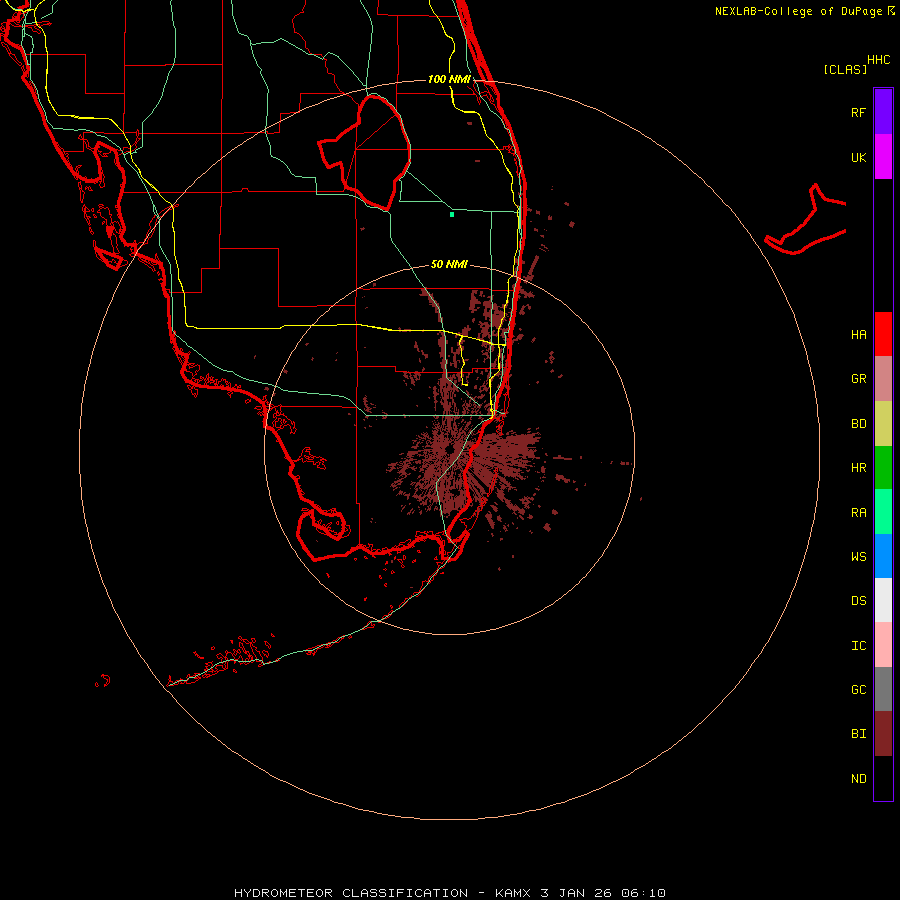Click the RF purple legend swatch
The height and width of the screenshot is (900, 900).
(x=883, y=112)
